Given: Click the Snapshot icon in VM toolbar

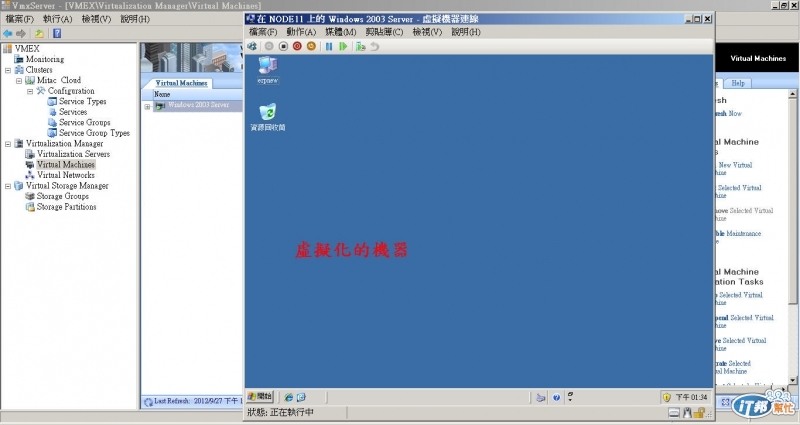Looking at the screenshot, I should click(361, 46).
